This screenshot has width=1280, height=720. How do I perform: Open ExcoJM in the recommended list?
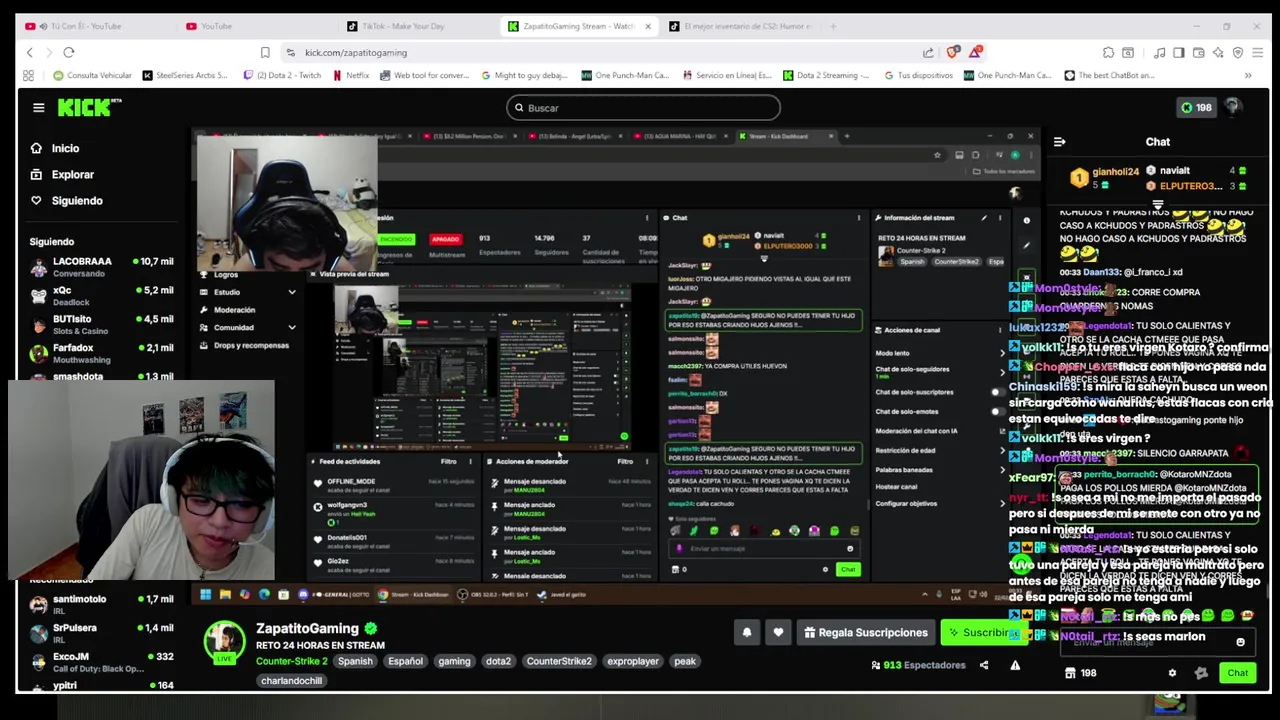click(x=100, y=662)
